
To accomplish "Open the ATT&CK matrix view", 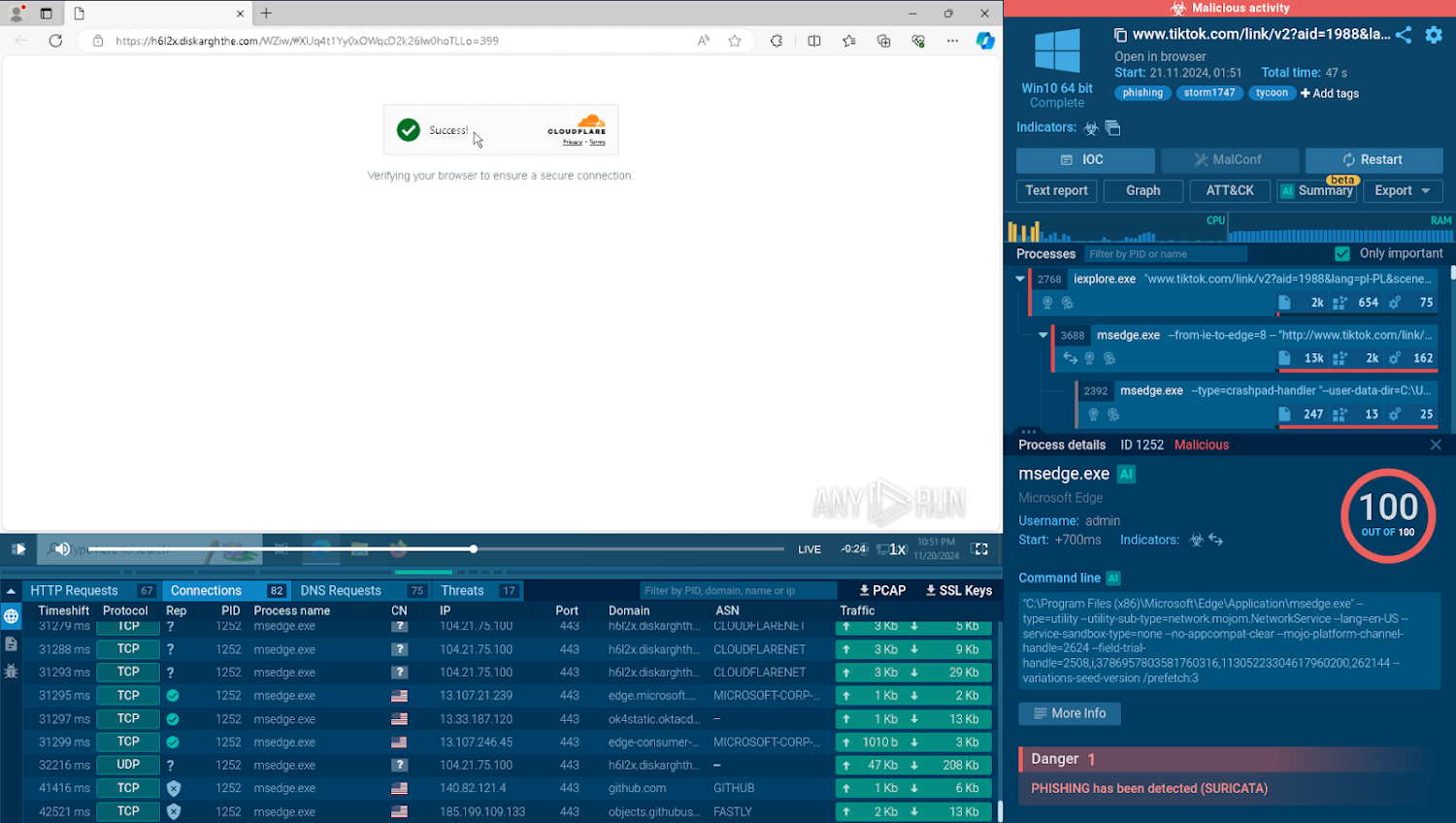I will coord(1230,191).
